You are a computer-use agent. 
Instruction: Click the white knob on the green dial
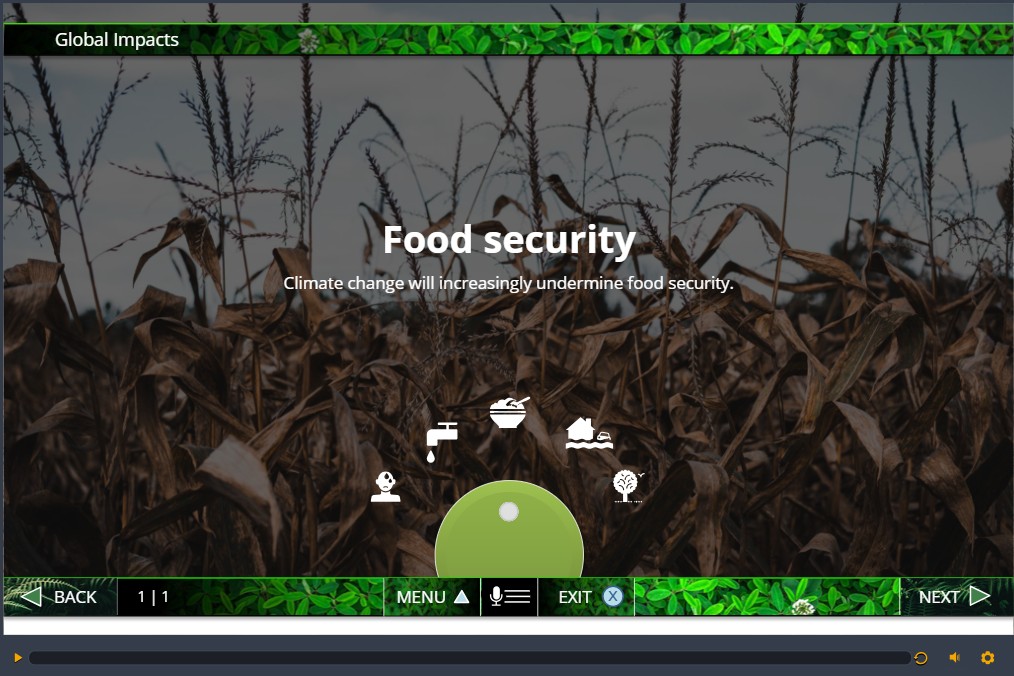(509, 512)
